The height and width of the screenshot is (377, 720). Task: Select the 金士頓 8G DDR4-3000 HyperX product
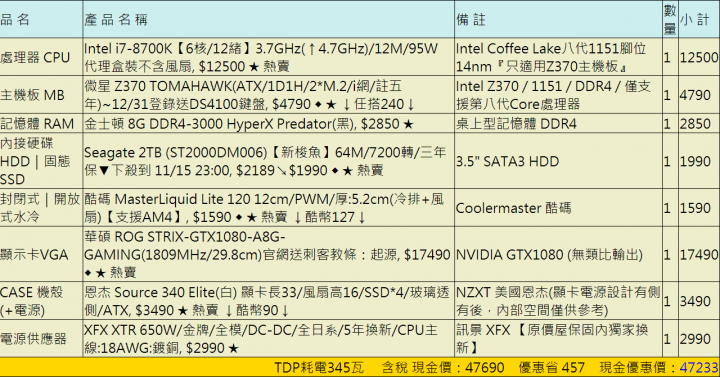pos(249,124)
